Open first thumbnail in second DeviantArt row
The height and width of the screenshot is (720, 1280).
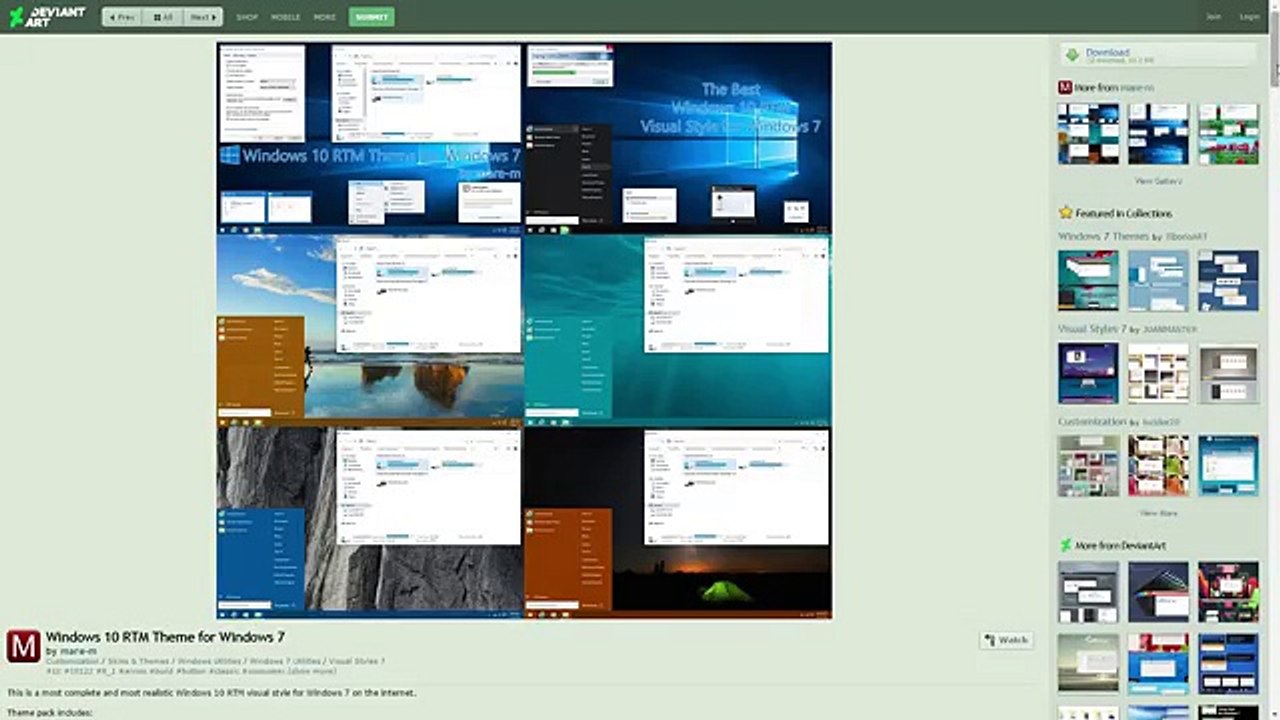tap(1088, 664)
